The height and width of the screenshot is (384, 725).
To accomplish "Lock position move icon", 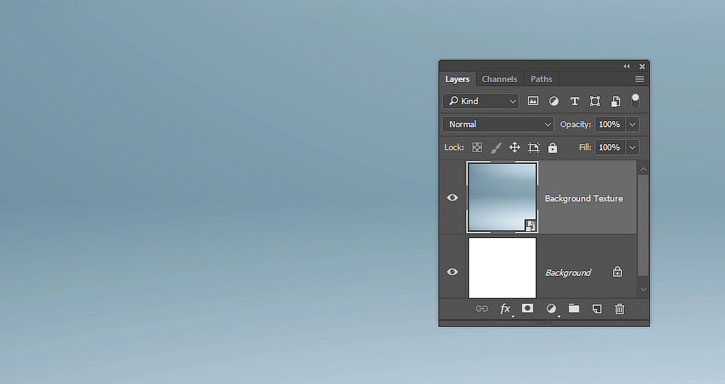I will tap(515, 147).
